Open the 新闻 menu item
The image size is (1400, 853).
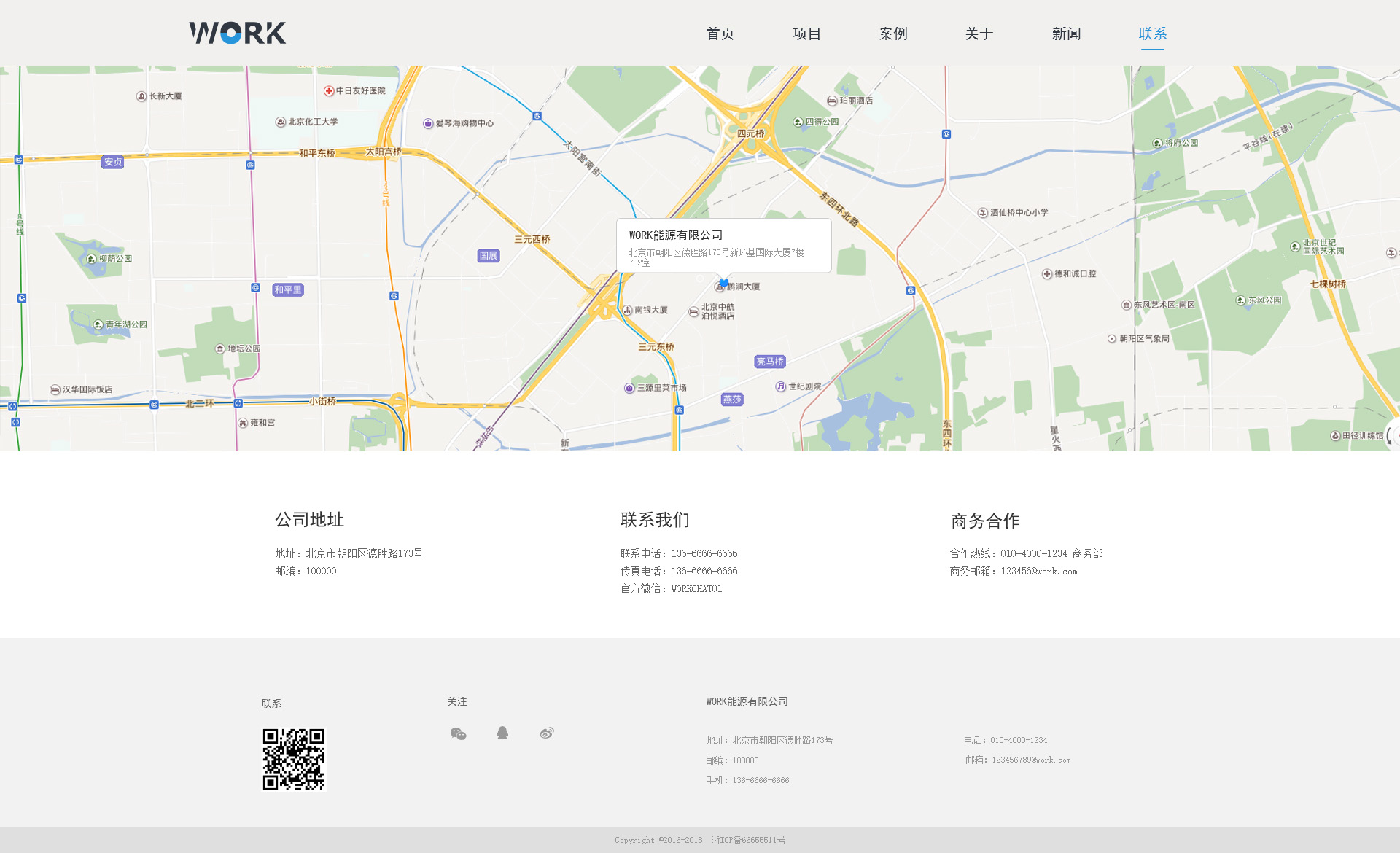[1066, 34]
